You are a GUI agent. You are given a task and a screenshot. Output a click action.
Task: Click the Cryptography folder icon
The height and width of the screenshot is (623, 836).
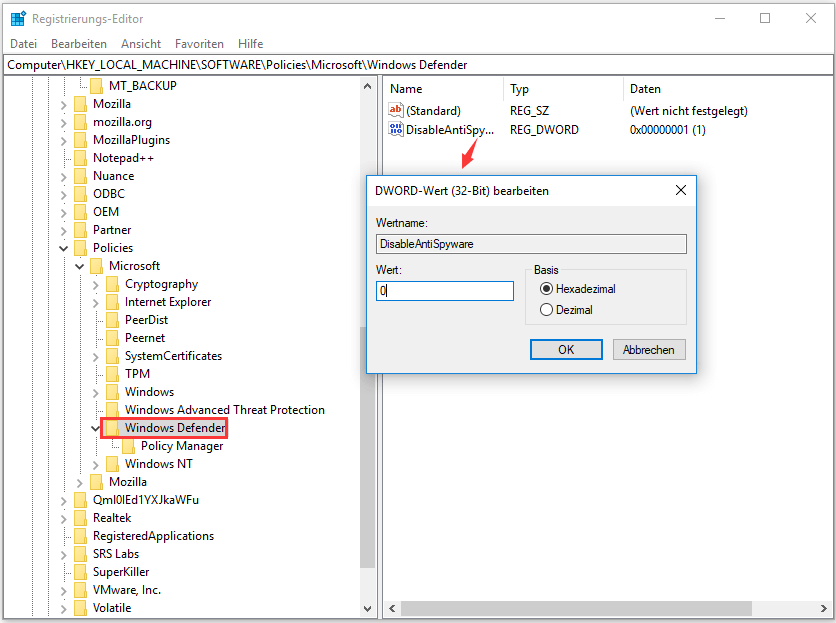(x=112, y=284)
